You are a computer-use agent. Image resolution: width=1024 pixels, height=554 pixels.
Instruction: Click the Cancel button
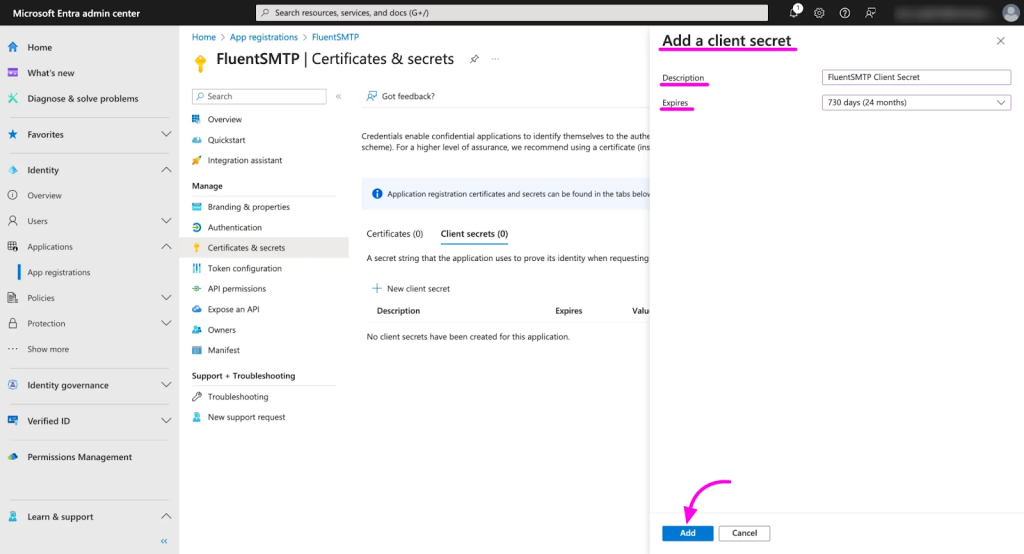tap(744, 533)
